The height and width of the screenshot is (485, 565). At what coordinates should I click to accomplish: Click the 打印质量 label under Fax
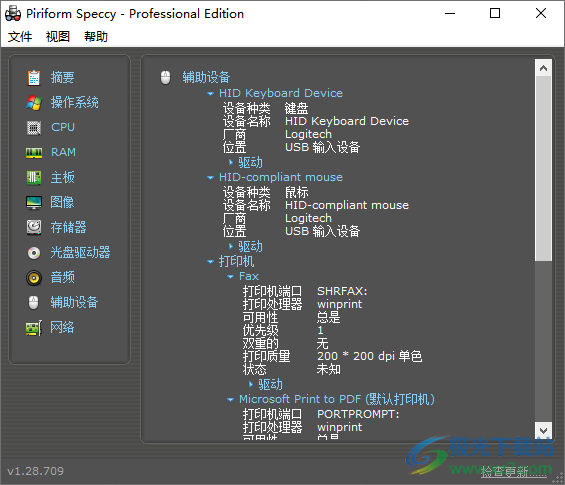click(x=266, y=356)
